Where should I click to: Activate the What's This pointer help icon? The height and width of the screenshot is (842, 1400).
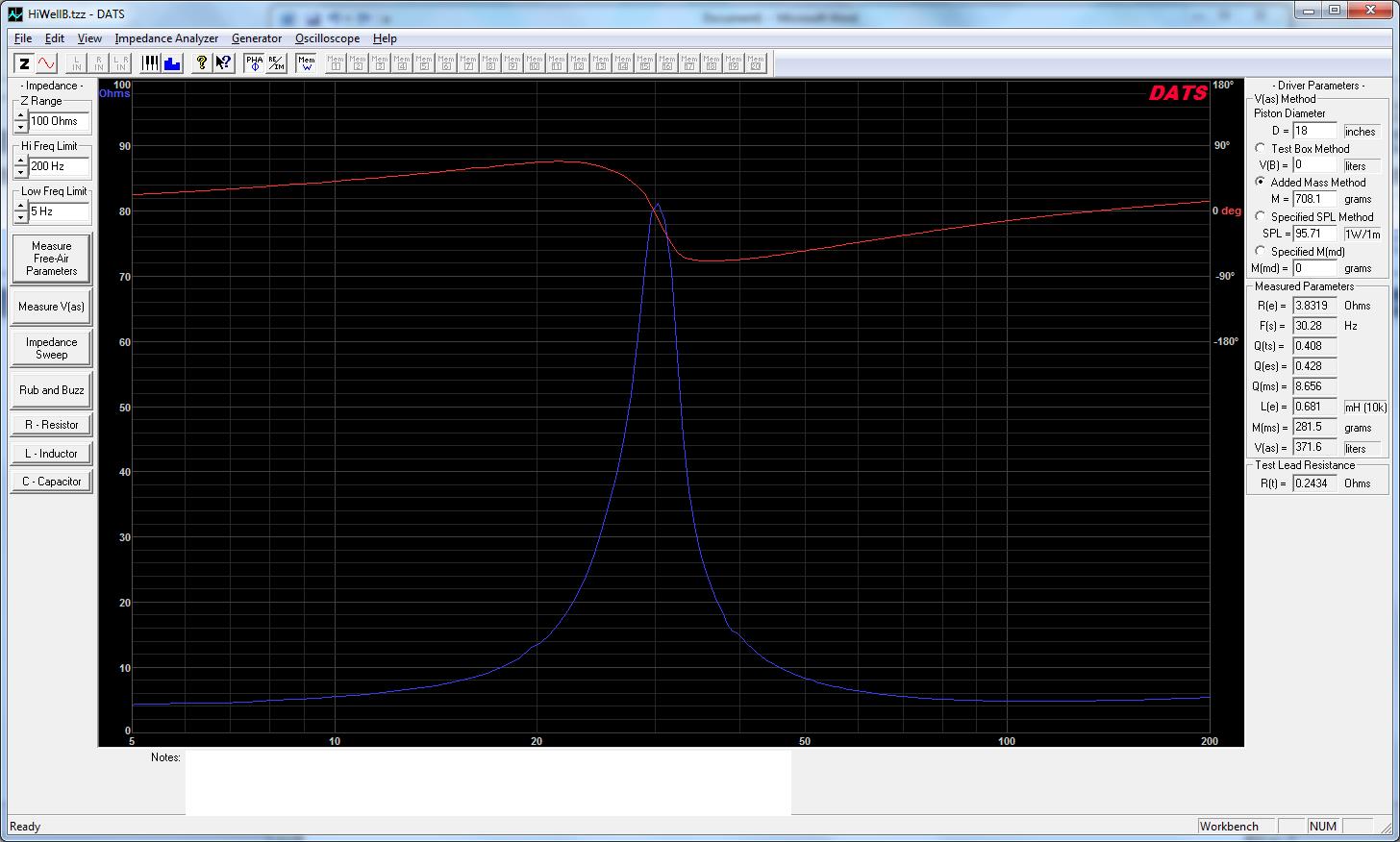[x=223, y=63]
